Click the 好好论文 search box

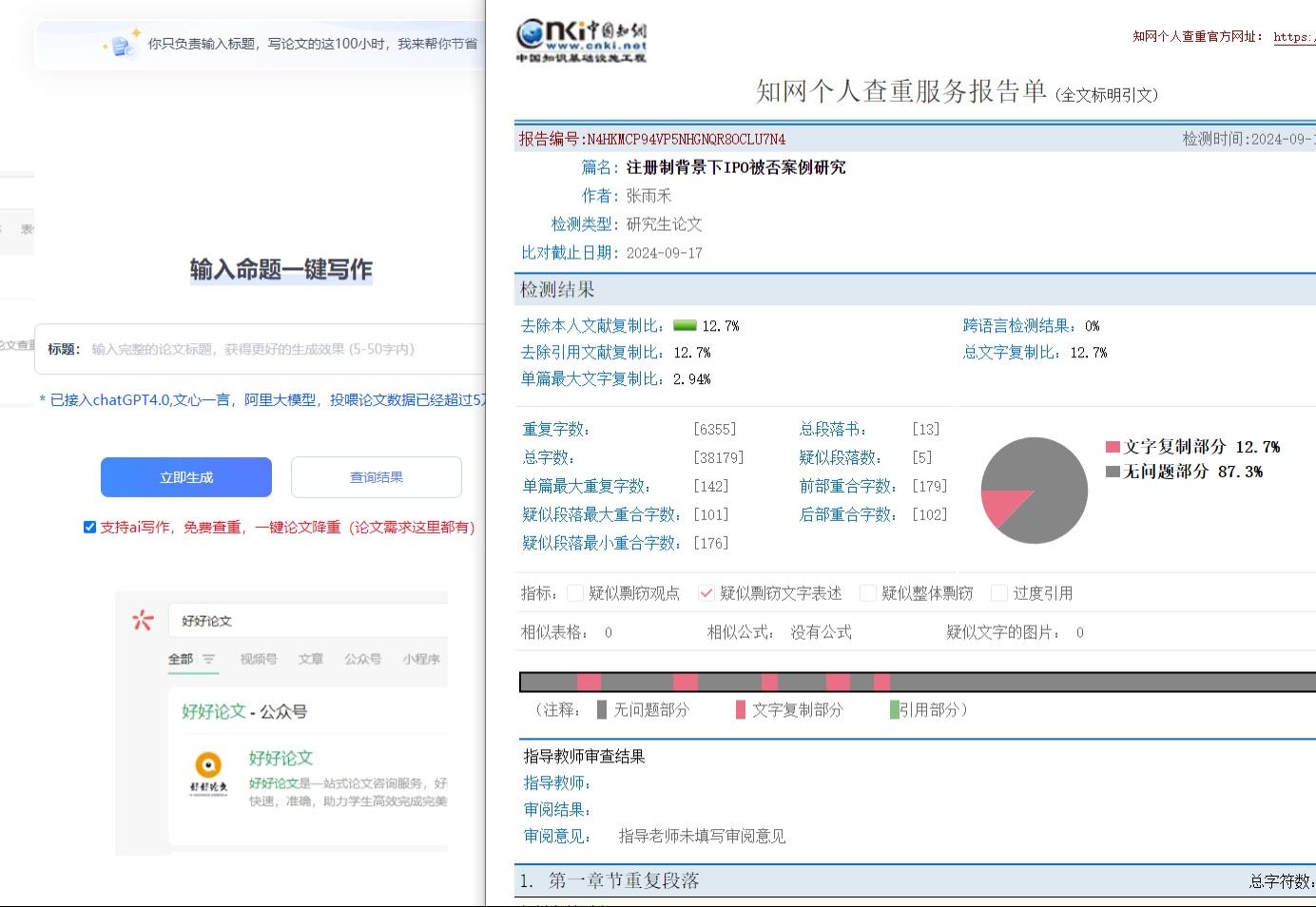308,621
